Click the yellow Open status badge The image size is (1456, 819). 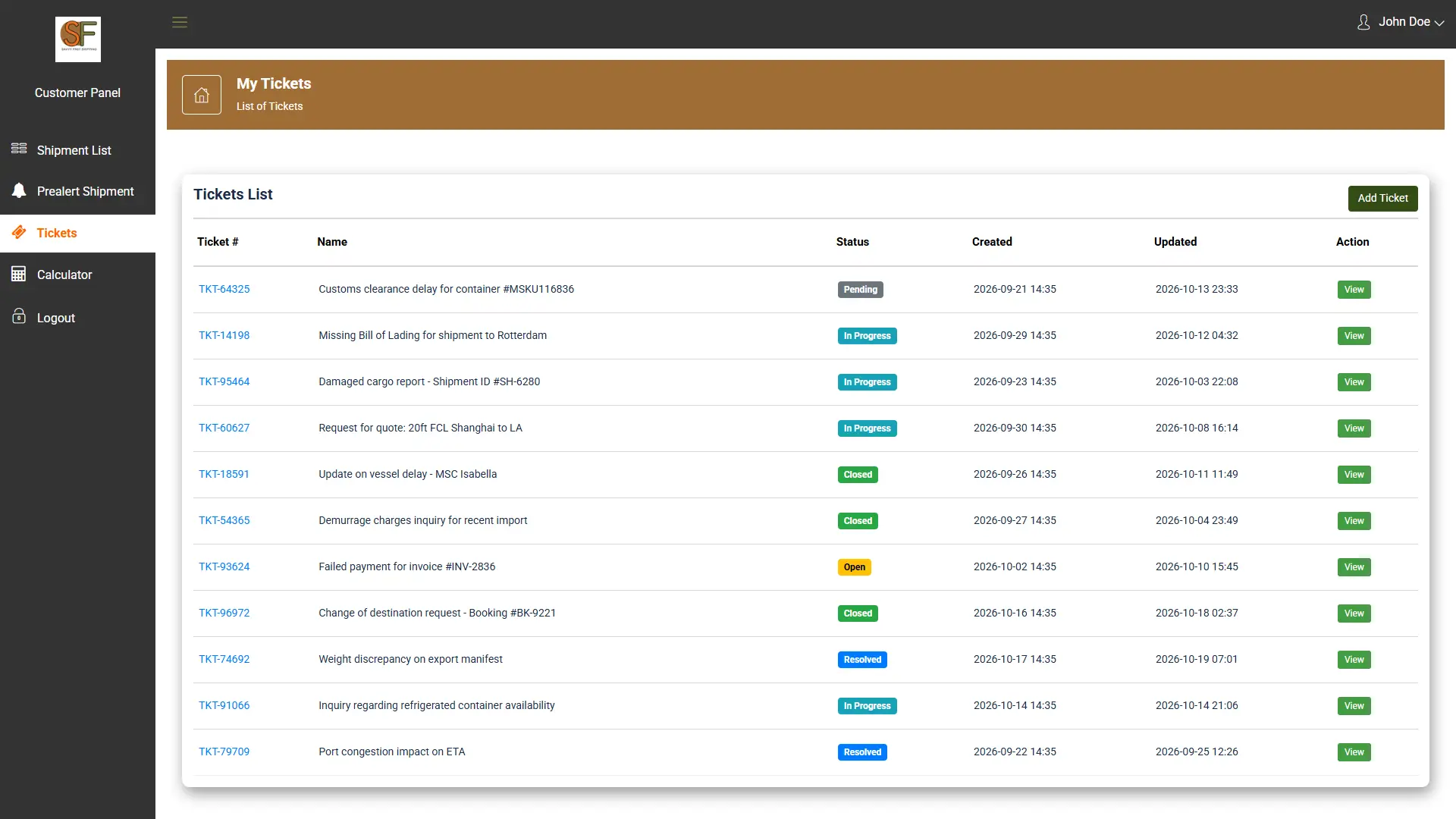pyautogui.click(x=854, y=567)
